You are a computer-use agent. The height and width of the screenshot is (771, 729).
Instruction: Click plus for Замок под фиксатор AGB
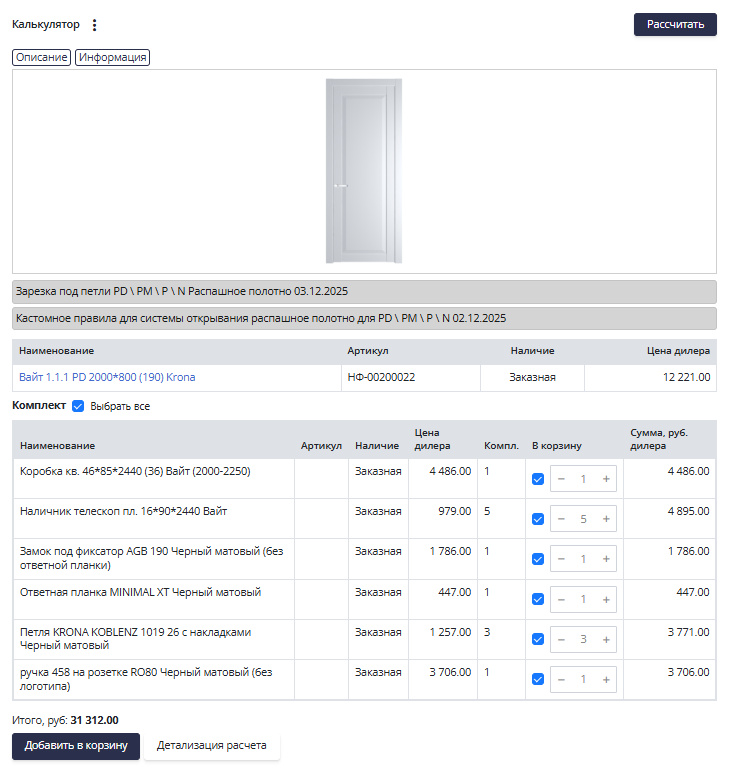coord(606,559)
